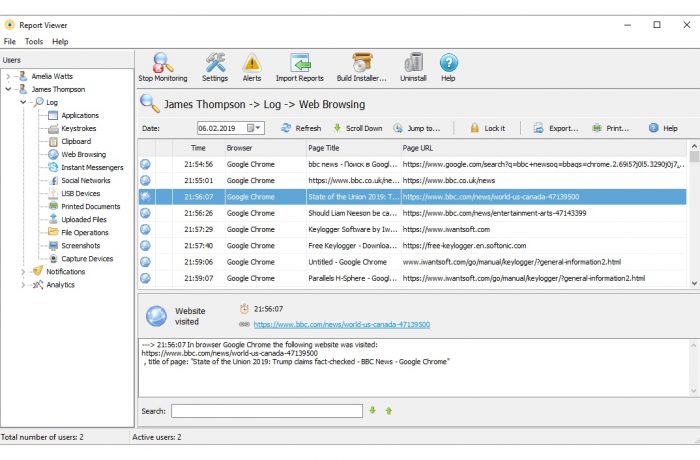700x460 pixels.
Task: Open Build Installer from the toolbar
Action: coord(362,67)
